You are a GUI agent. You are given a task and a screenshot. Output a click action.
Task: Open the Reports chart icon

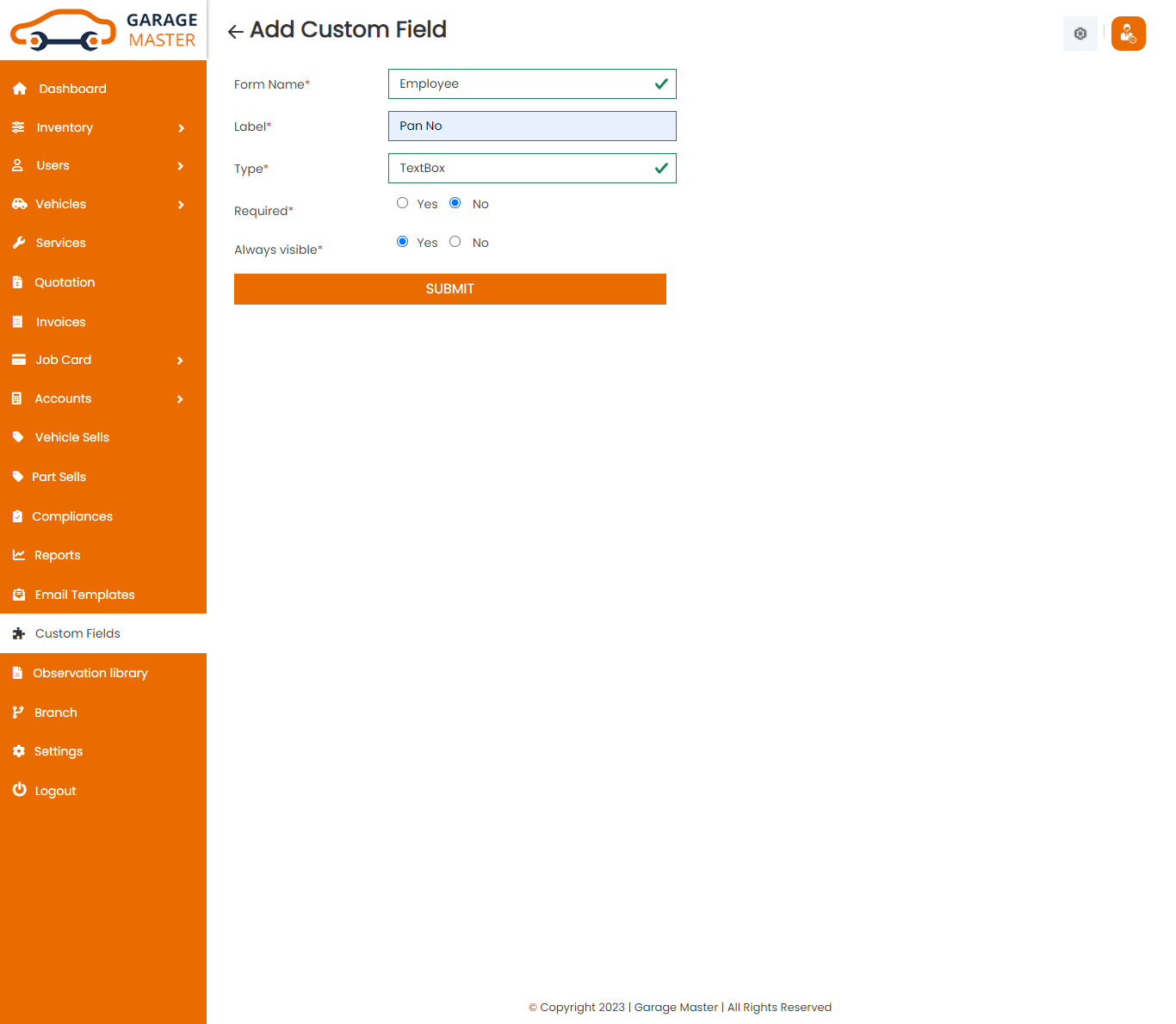point(19,554)
